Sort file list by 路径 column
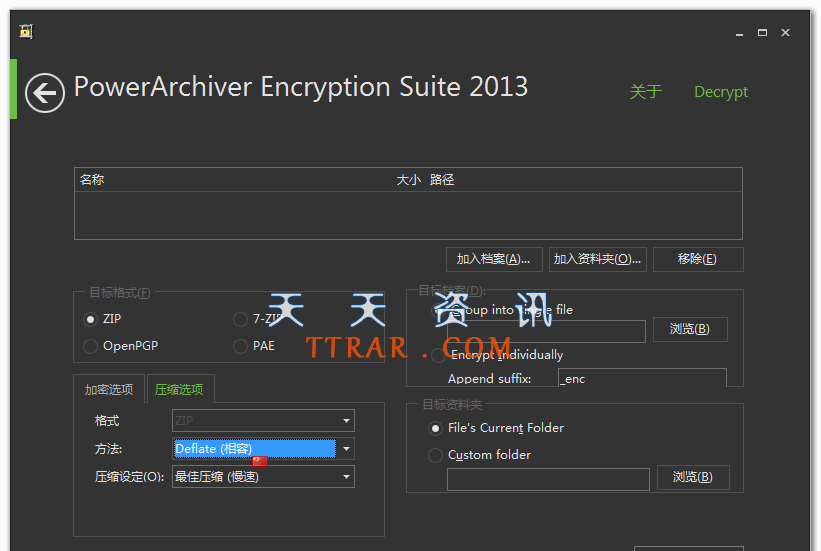This screenshot has width=821, height=551. coord(442,180)
